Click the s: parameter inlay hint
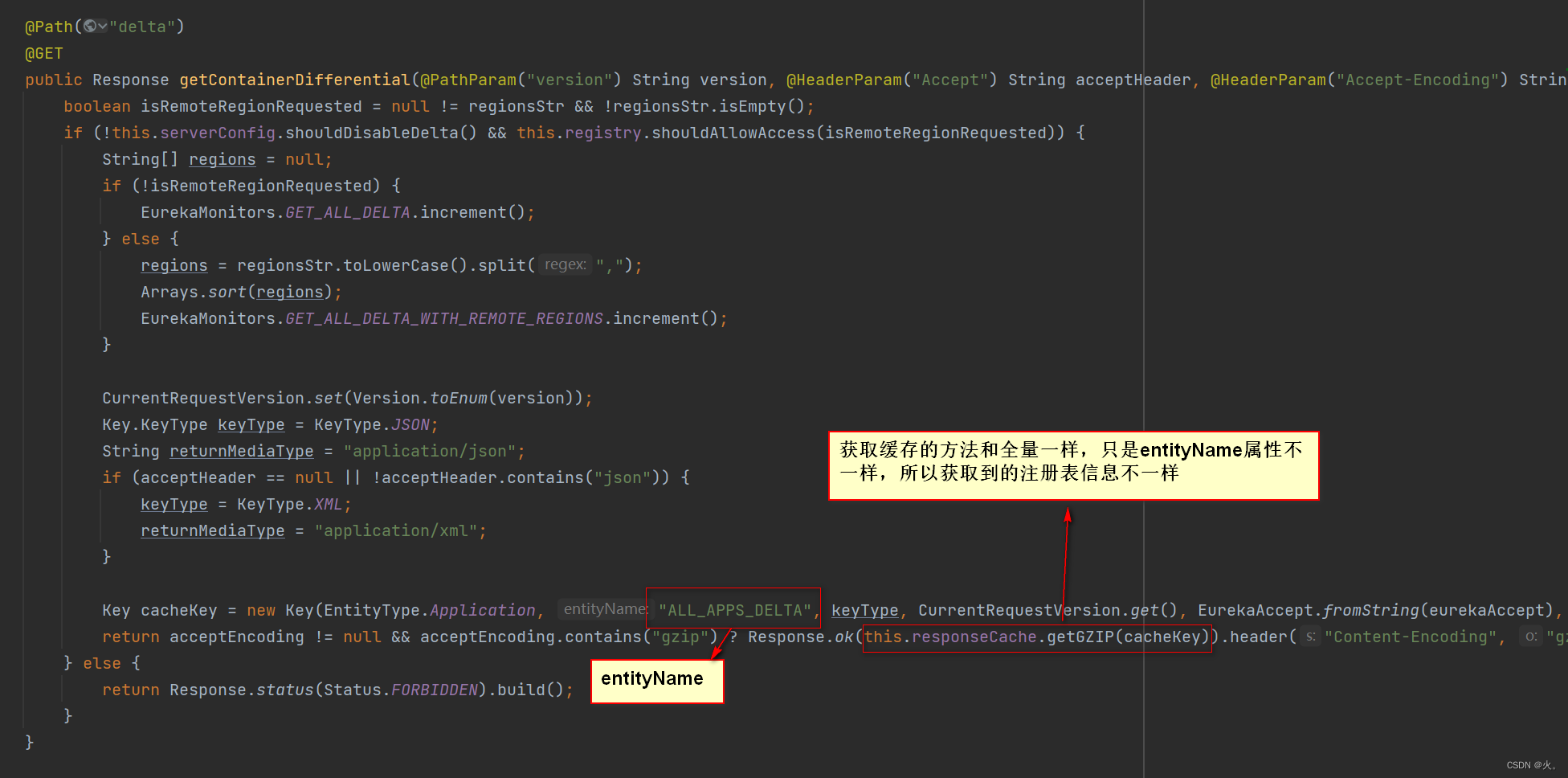The image size is (1568, 778). coord(1310,636)
